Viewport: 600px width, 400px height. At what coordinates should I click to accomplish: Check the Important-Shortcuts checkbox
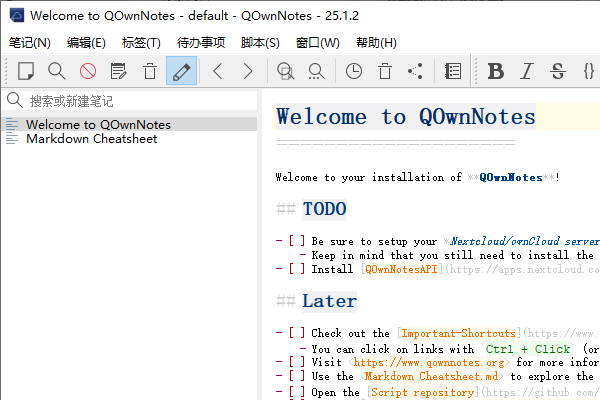point(297,333)
